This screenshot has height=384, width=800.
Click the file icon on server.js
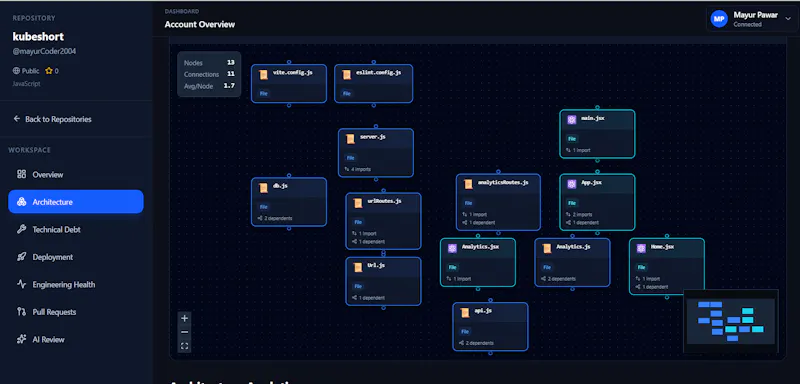[x=350, y=139]
